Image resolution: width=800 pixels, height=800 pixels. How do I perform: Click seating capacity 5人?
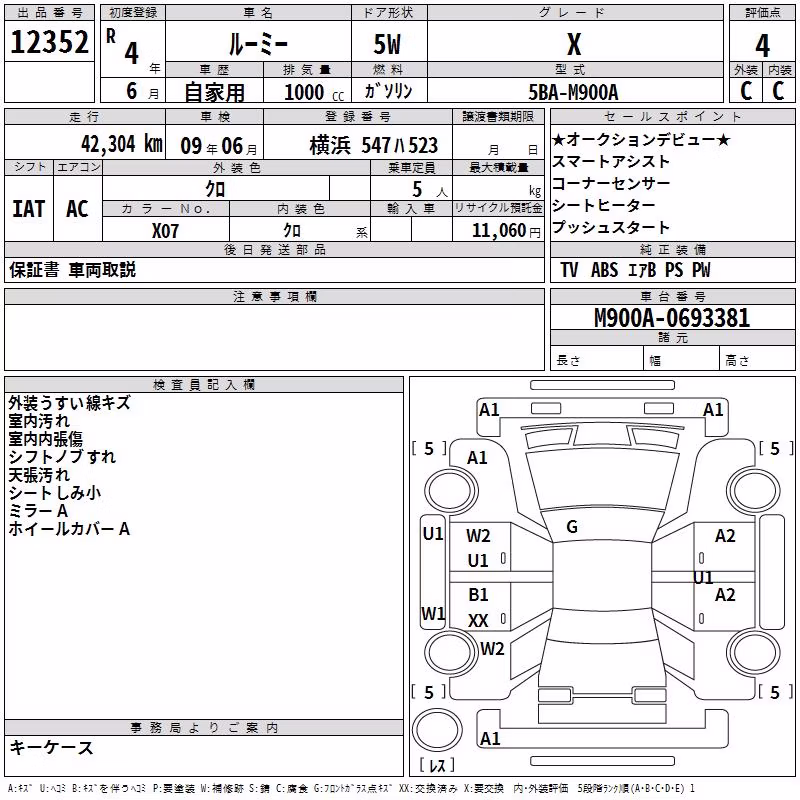click(430, 190)
